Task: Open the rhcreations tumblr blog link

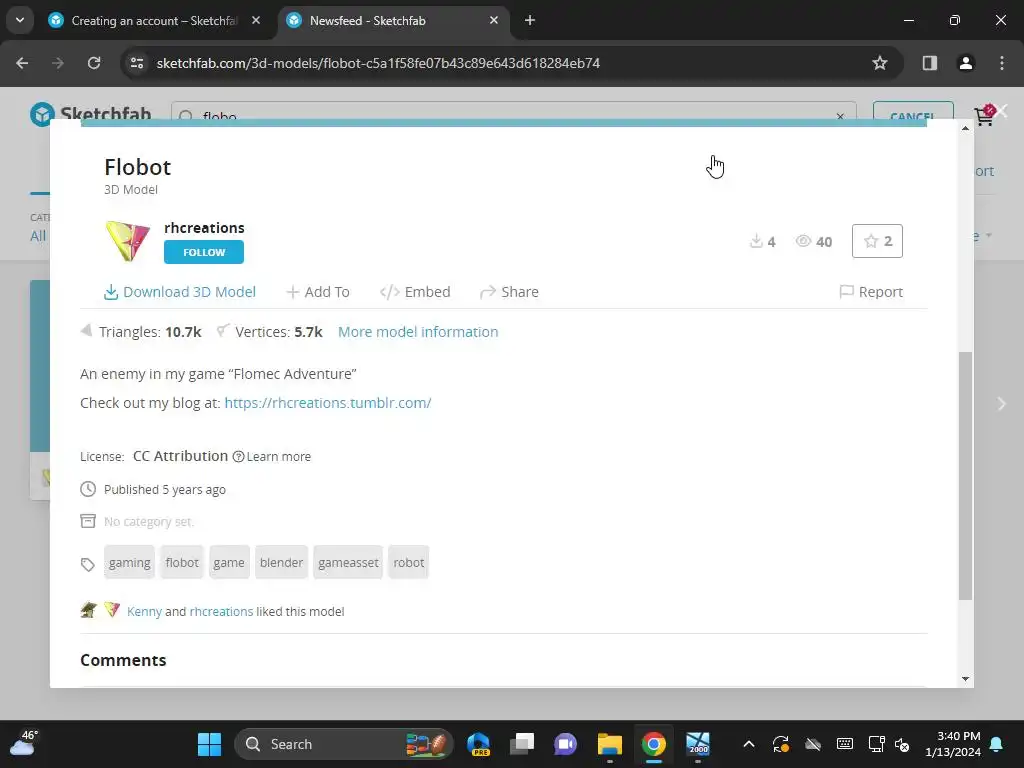Action: coord(328,403)
